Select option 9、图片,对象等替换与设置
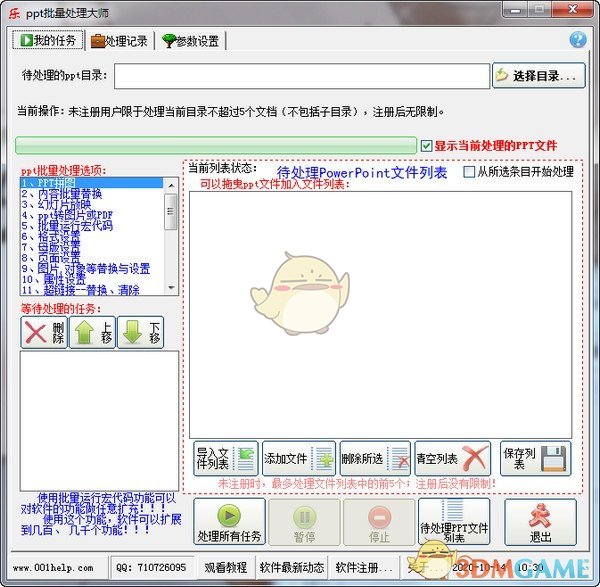Viewport: 600px width, 587px height. tap(91, 268)
